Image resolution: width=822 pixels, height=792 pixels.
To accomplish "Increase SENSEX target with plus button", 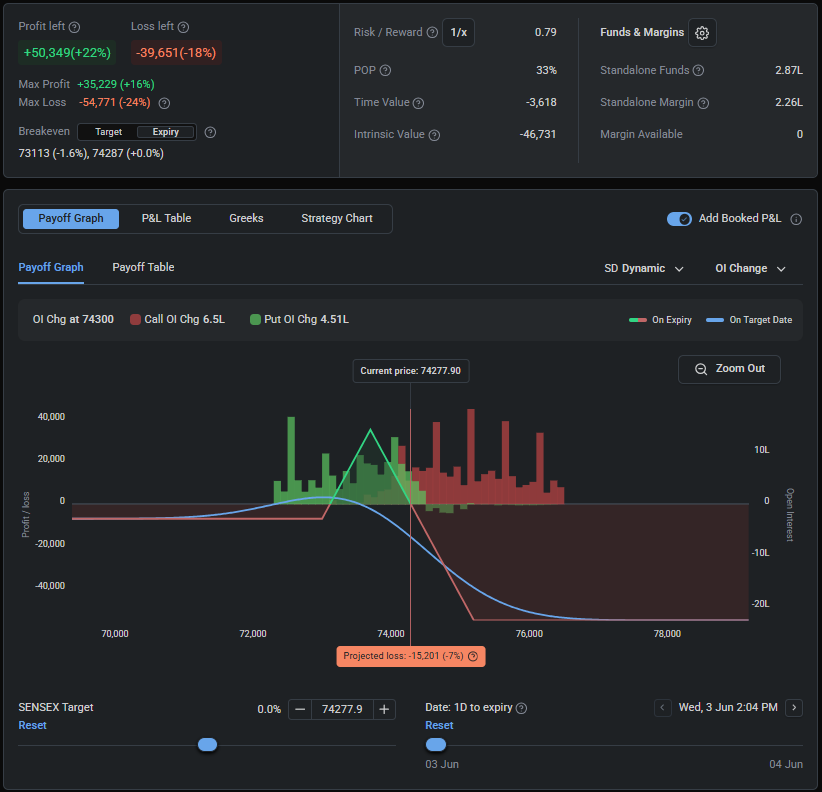I will (x=384, y=709).
